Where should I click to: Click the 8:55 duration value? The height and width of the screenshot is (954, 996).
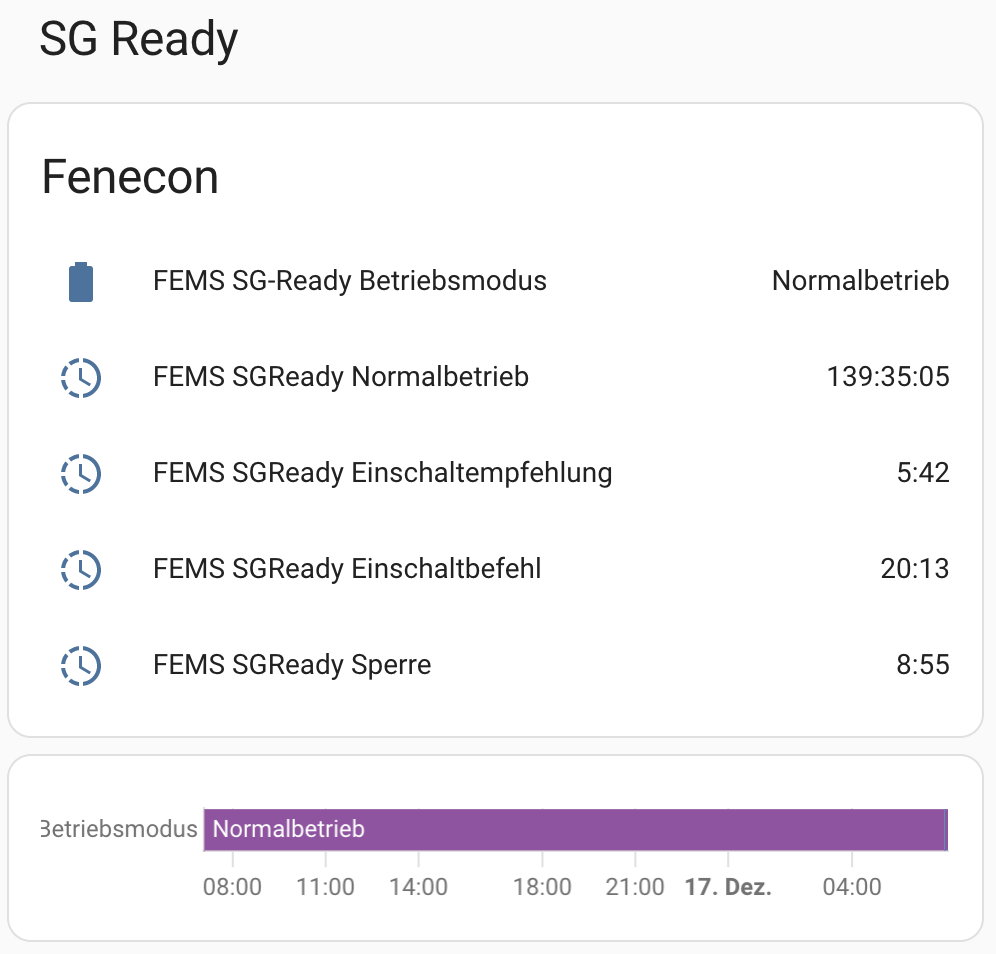tap(922, 665)
